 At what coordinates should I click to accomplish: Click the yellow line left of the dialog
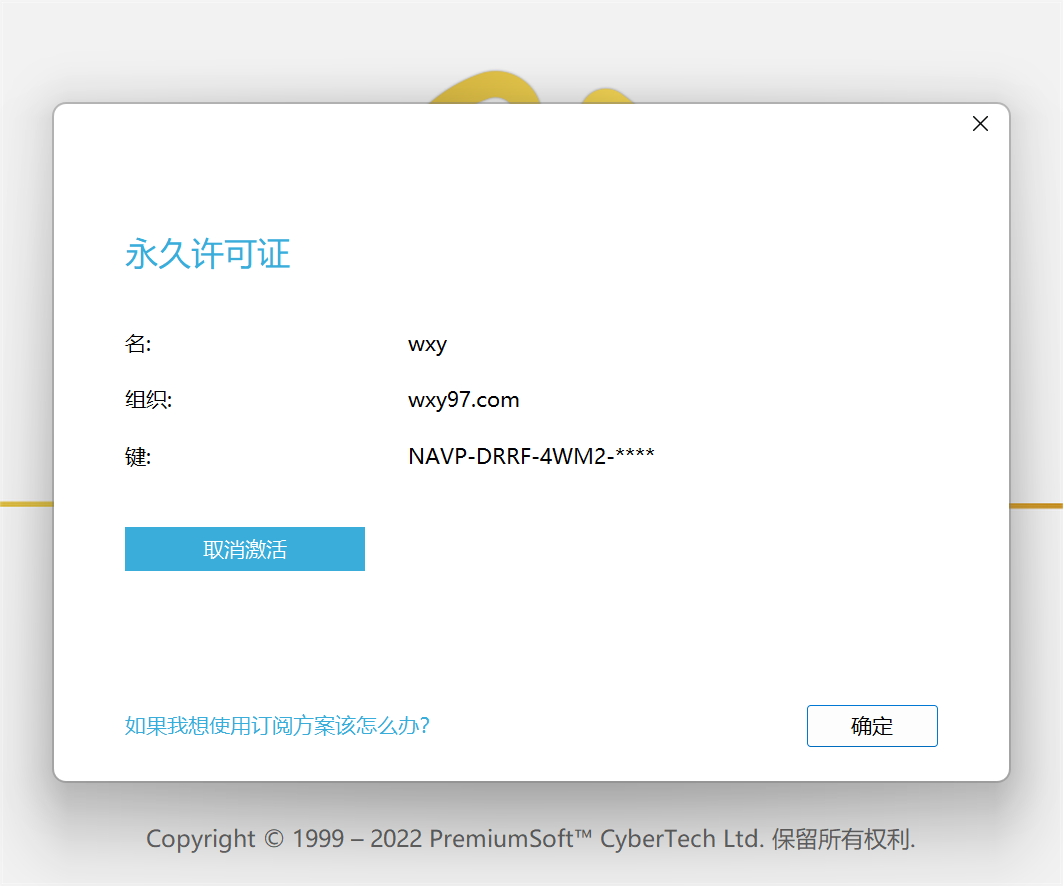[x=26, y=504]
